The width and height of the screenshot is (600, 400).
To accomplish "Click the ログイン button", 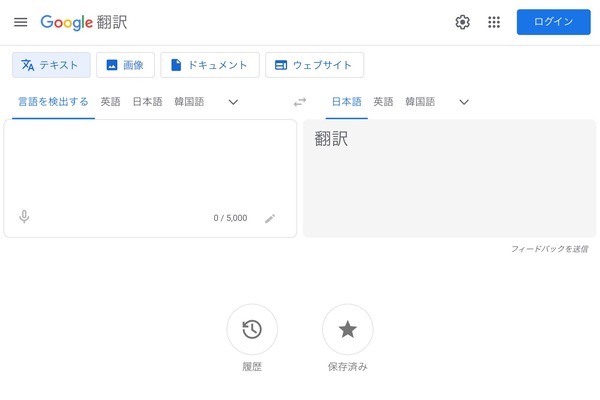I will (554, 22).
